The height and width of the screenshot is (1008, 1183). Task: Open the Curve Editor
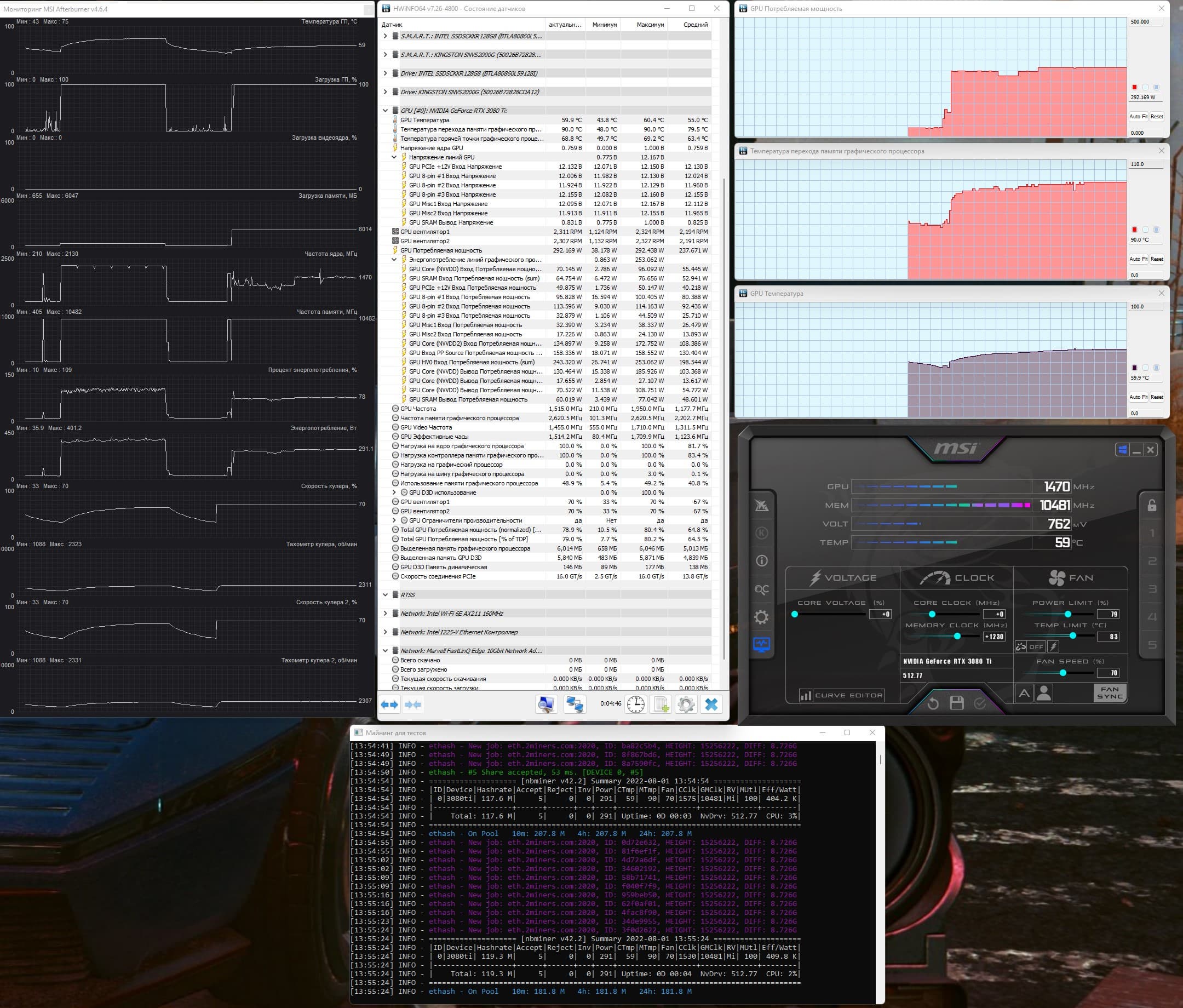click(x=842, y=695)
